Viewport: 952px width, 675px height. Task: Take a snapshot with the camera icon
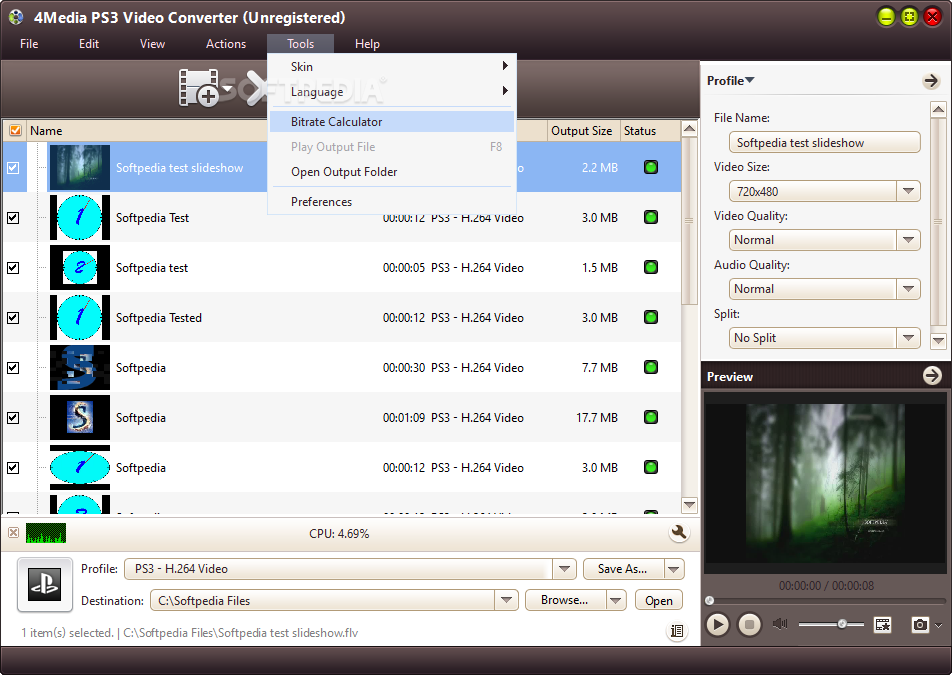[x=920, y=624]
